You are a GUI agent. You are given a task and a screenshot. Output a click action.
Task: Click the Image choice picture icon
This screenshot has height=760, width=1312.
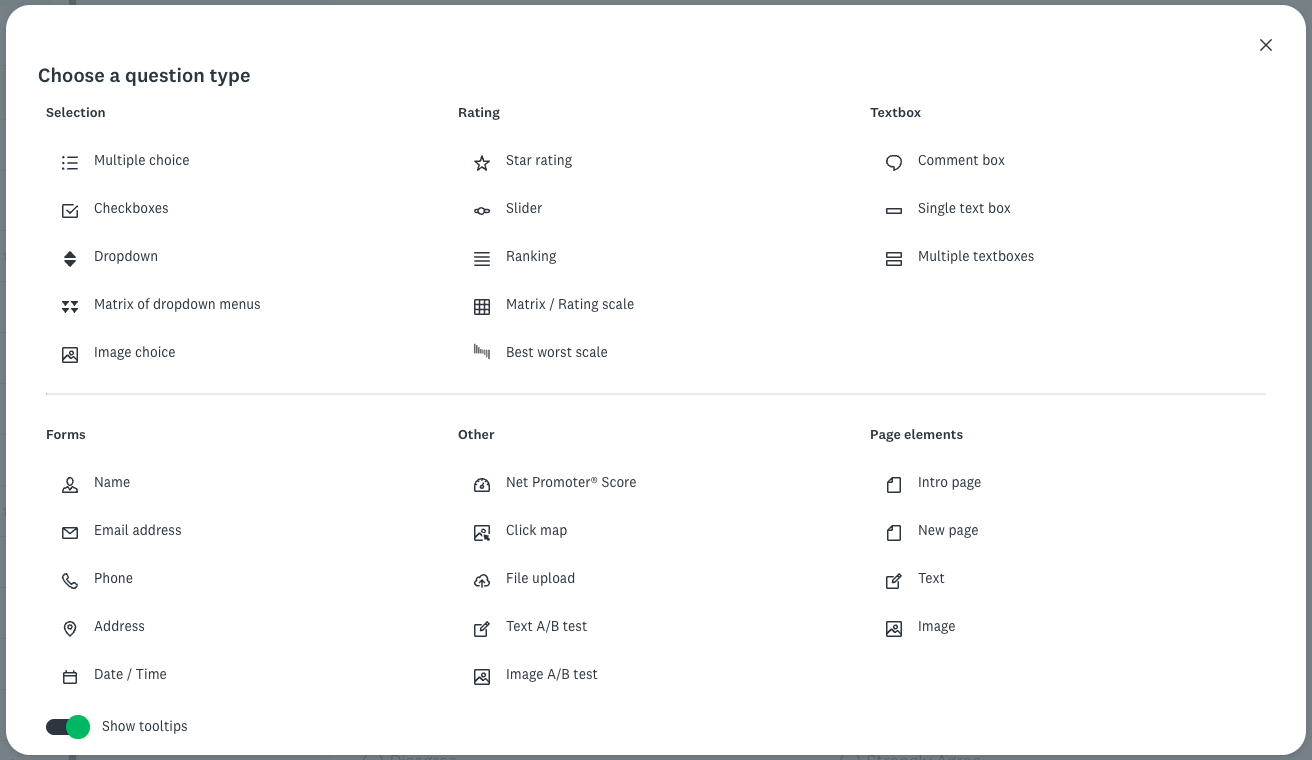click(70, 355)
